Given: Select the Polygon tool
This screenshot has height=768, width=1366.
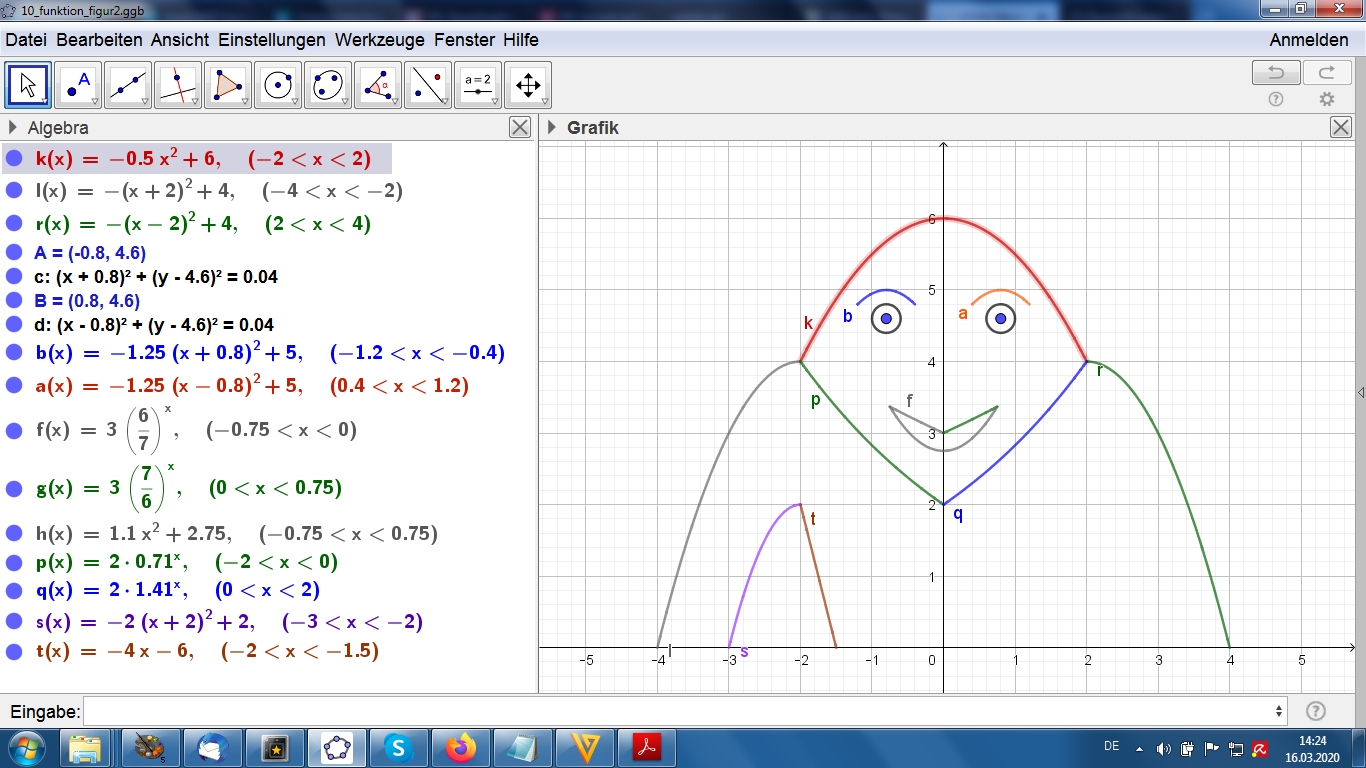Looking at the screenshot, I should 228,85.
